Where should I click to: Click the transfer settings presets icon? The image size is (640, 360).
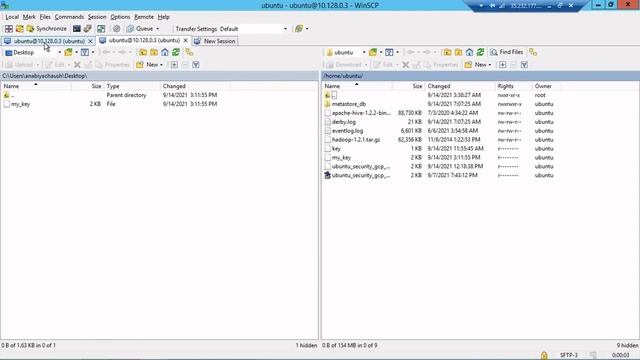299,29
